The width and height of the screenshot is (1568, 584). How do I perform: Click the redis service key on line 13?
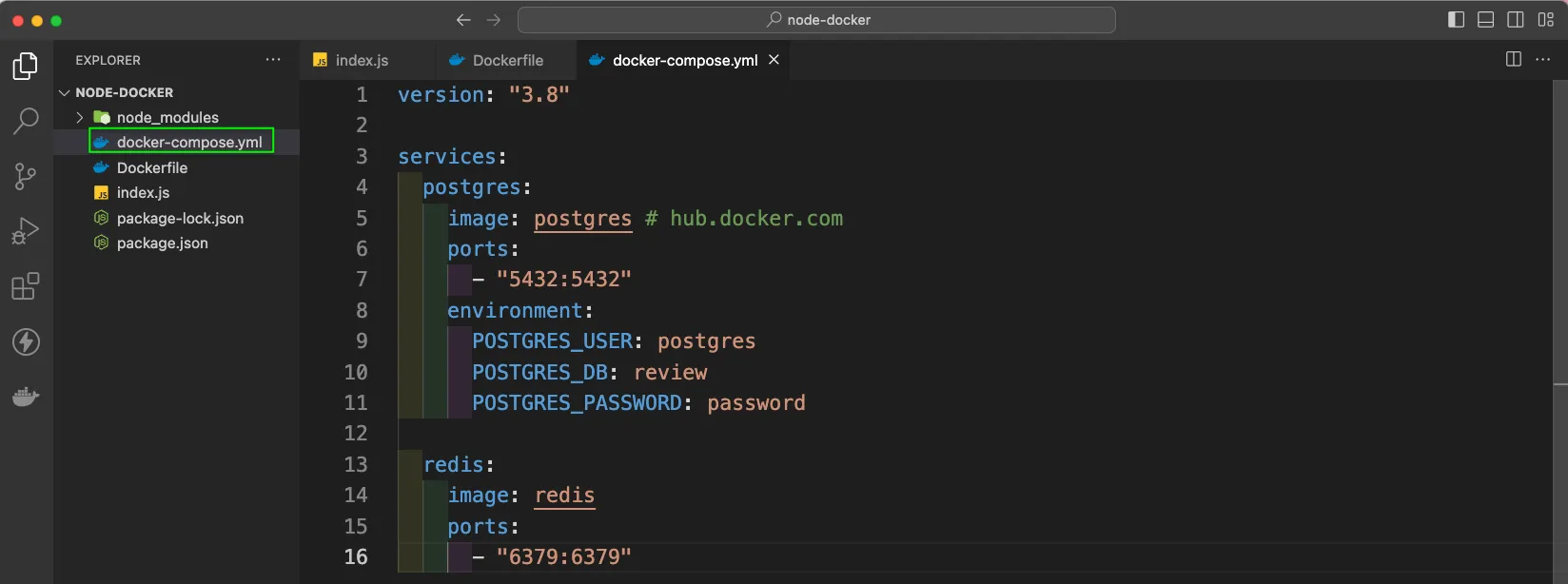[453, 465]
